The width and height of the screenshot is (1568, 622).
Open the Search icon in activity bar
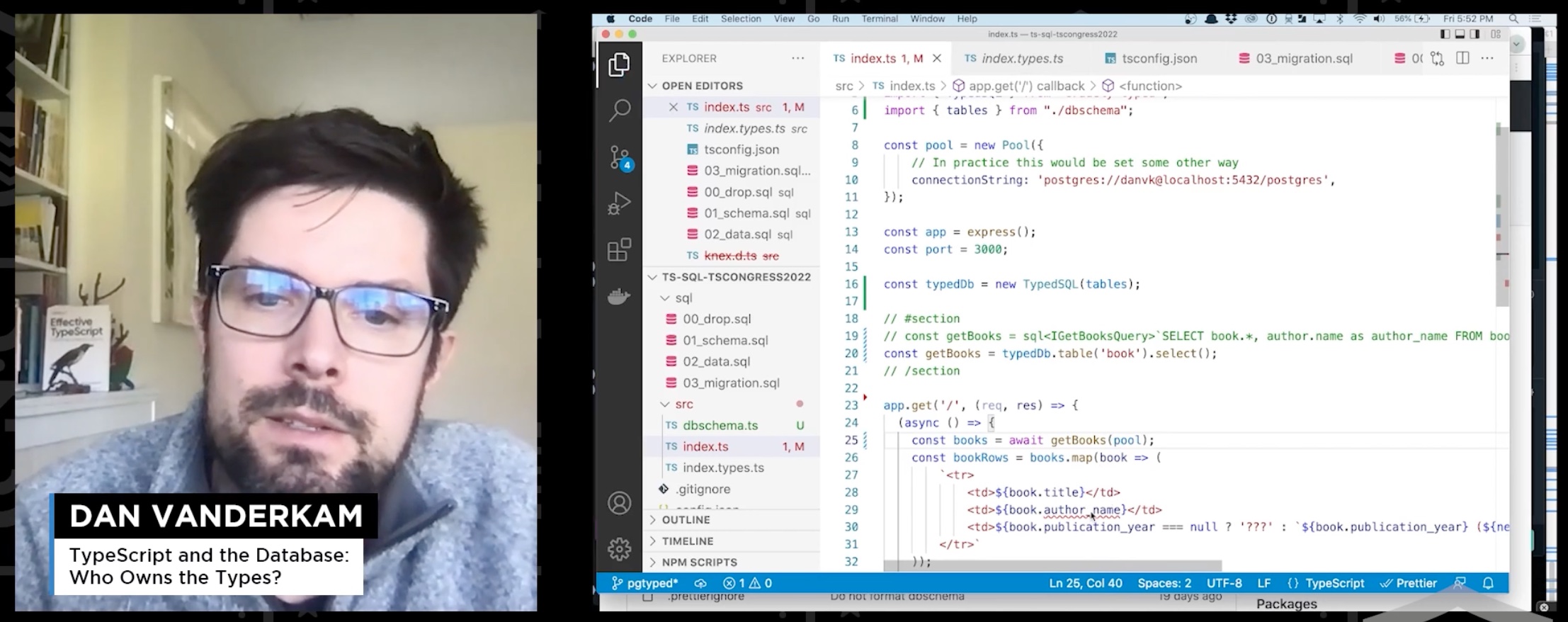pos(619,110)
